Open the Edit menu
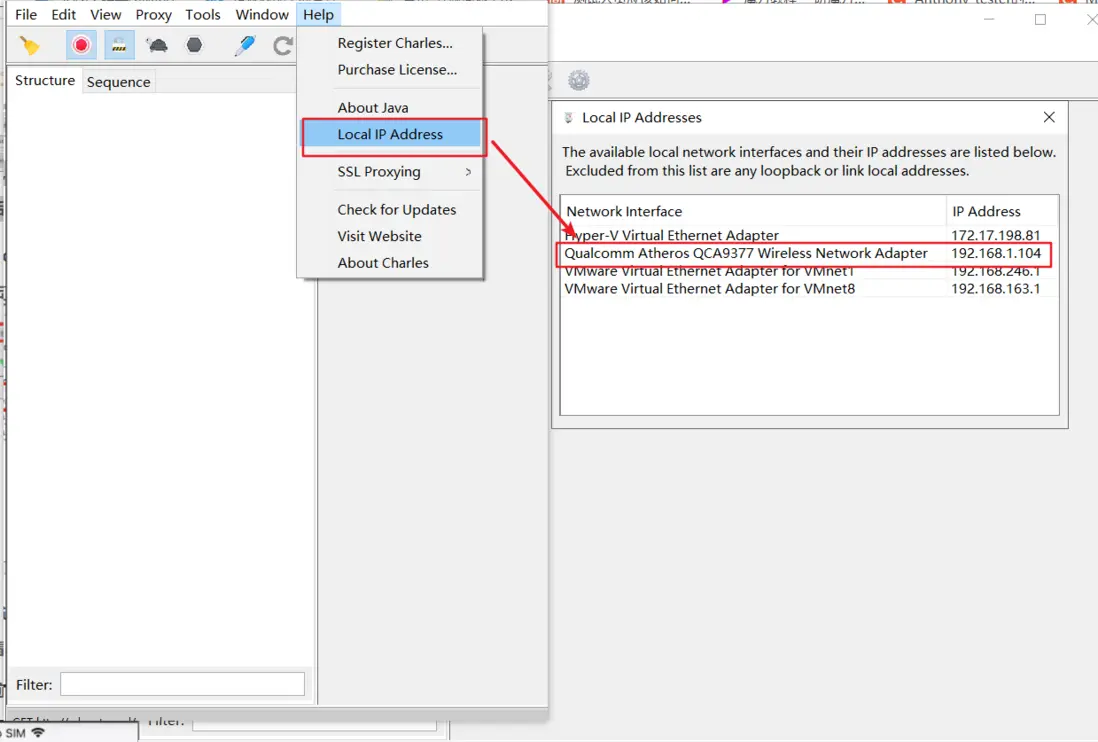This screenshot has width=1098, height=742. point(63,15)
